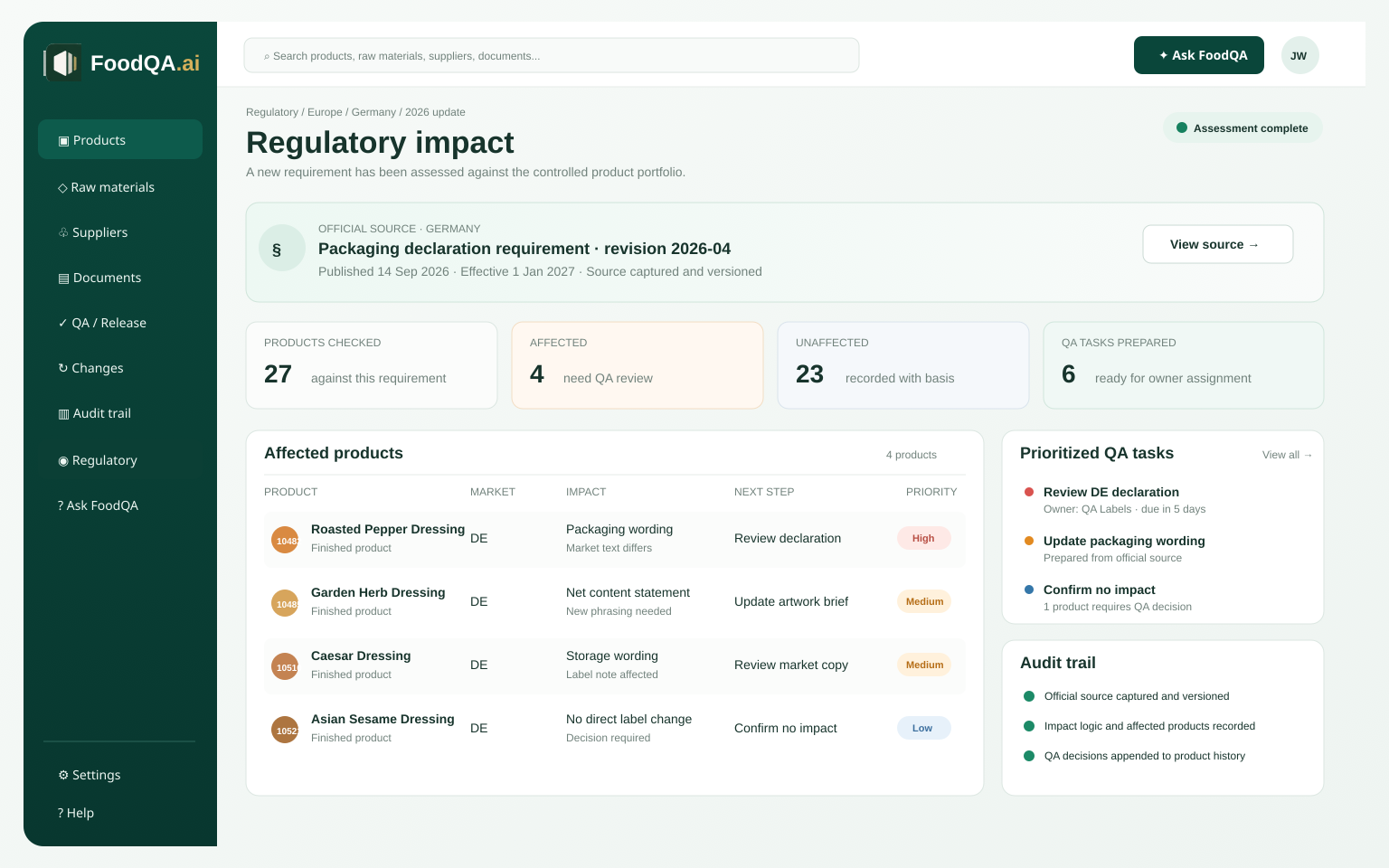Click orange dot beside Update packaging wording
This screenshot has height=868, width=1389.
point(1029,541)
